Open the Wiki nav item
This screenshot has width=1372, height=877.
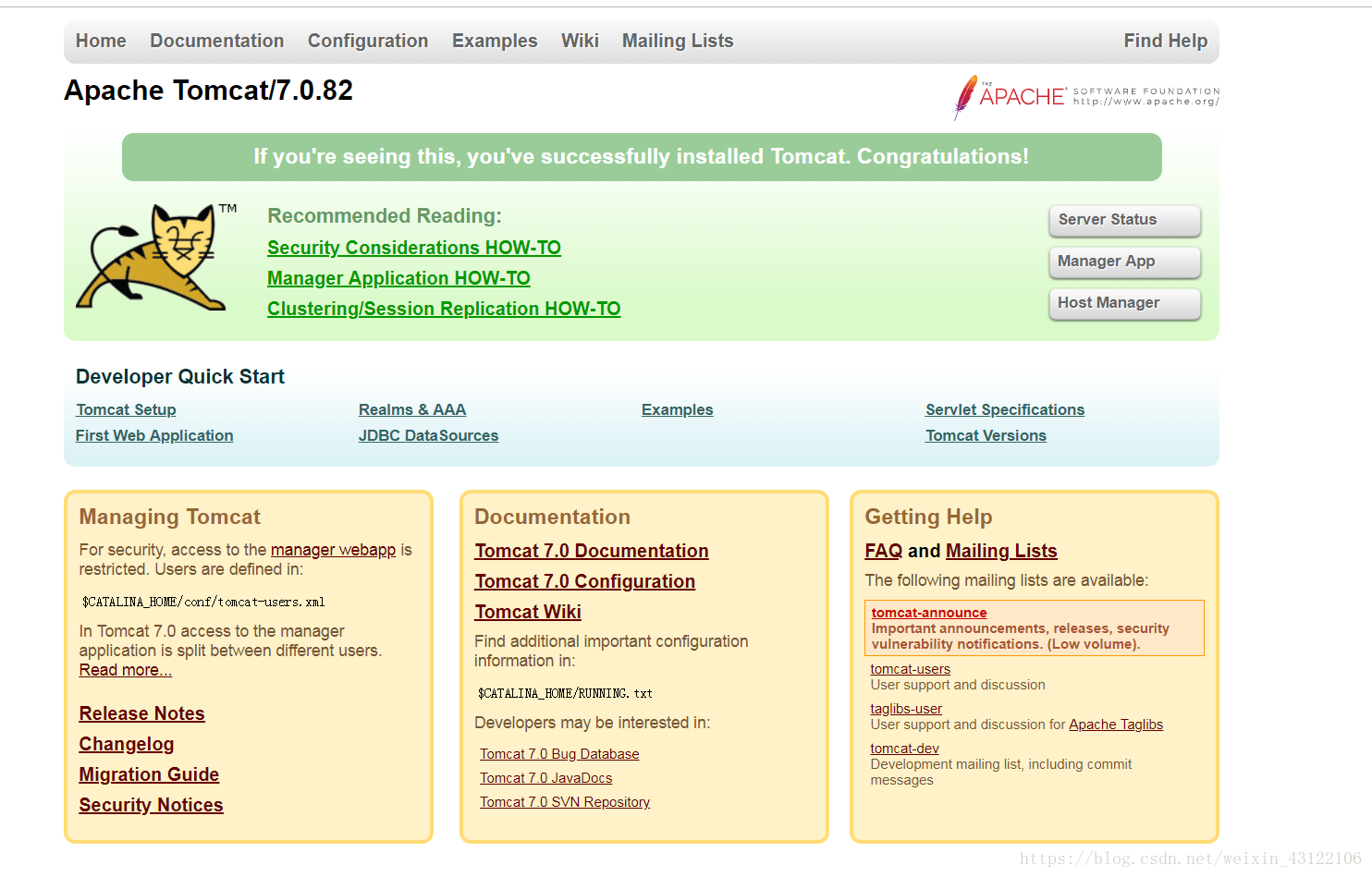pyautogui.click(x=580, y=41)
